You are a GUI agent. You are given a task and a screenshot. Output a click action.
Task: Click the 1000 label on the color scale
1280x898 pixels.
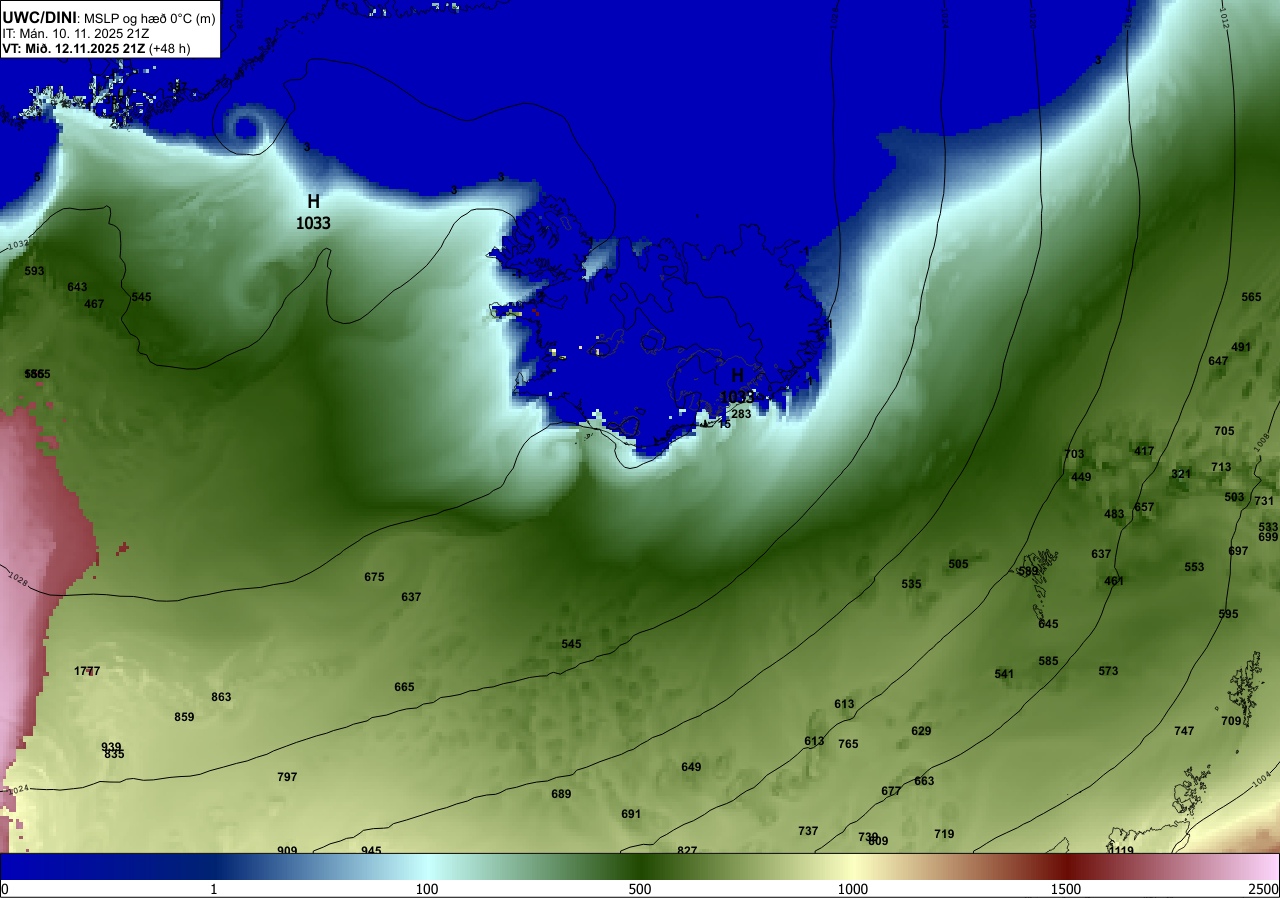click(853, 889)
